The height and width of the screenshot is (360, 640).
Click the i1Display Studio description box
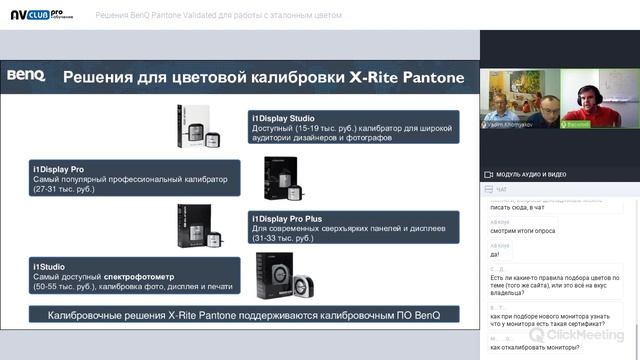(x=353, y=127)
